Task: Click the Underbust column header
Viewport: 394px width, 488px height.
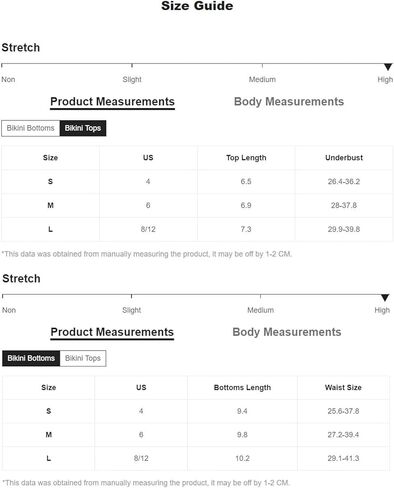Action: [344, 158]
